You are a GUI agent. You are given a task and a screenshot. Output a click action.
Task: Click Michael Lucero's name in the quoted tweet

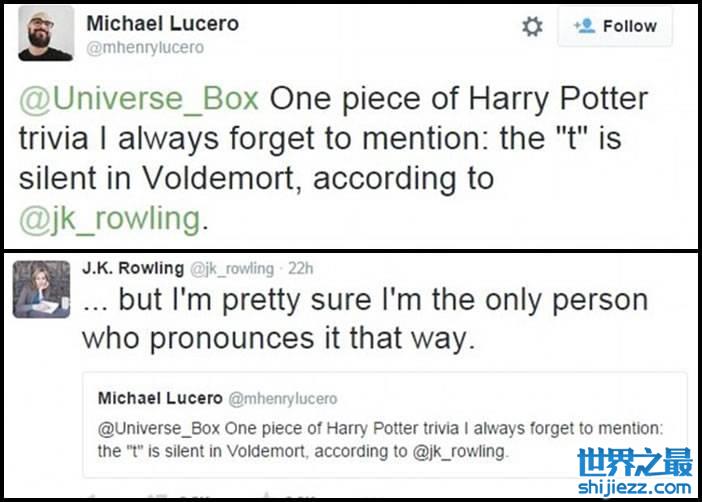click(x=160, y=399)
